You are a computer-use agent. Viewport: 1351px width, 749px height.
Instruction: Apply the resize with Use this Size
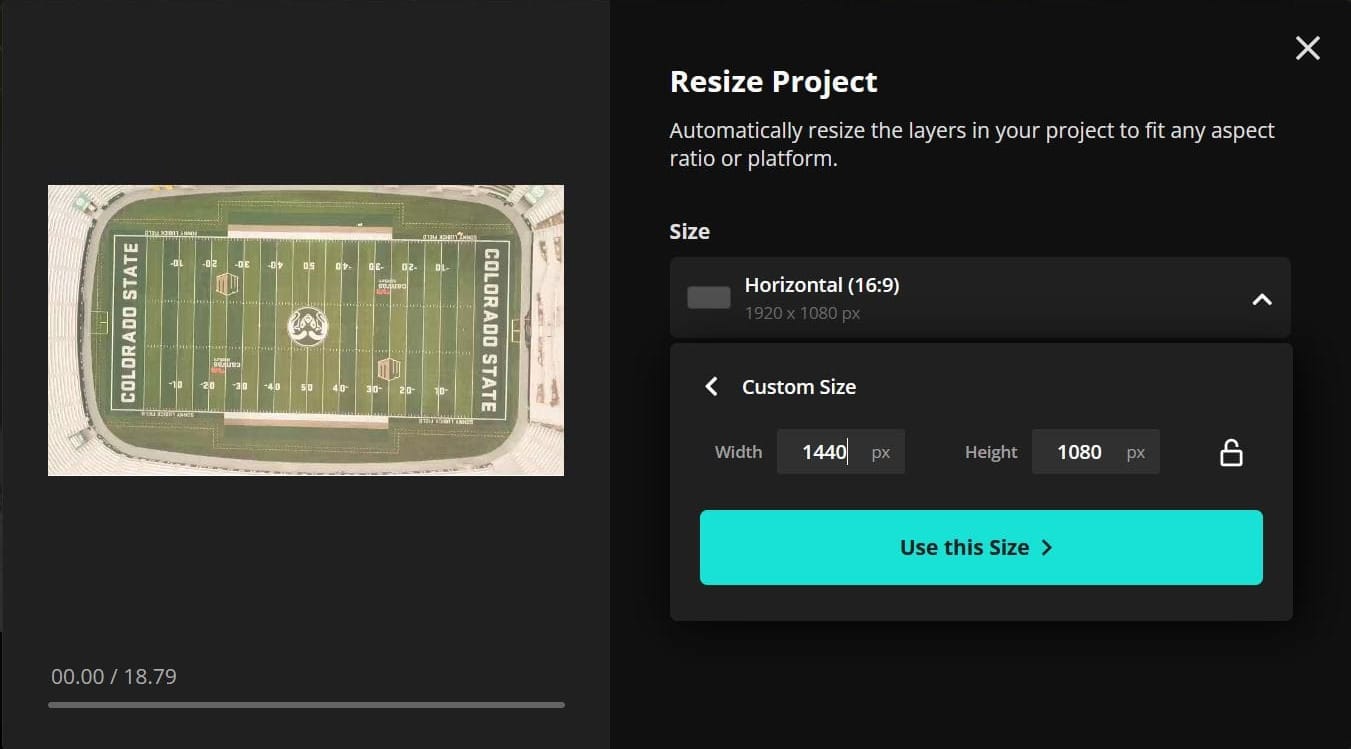981,547
